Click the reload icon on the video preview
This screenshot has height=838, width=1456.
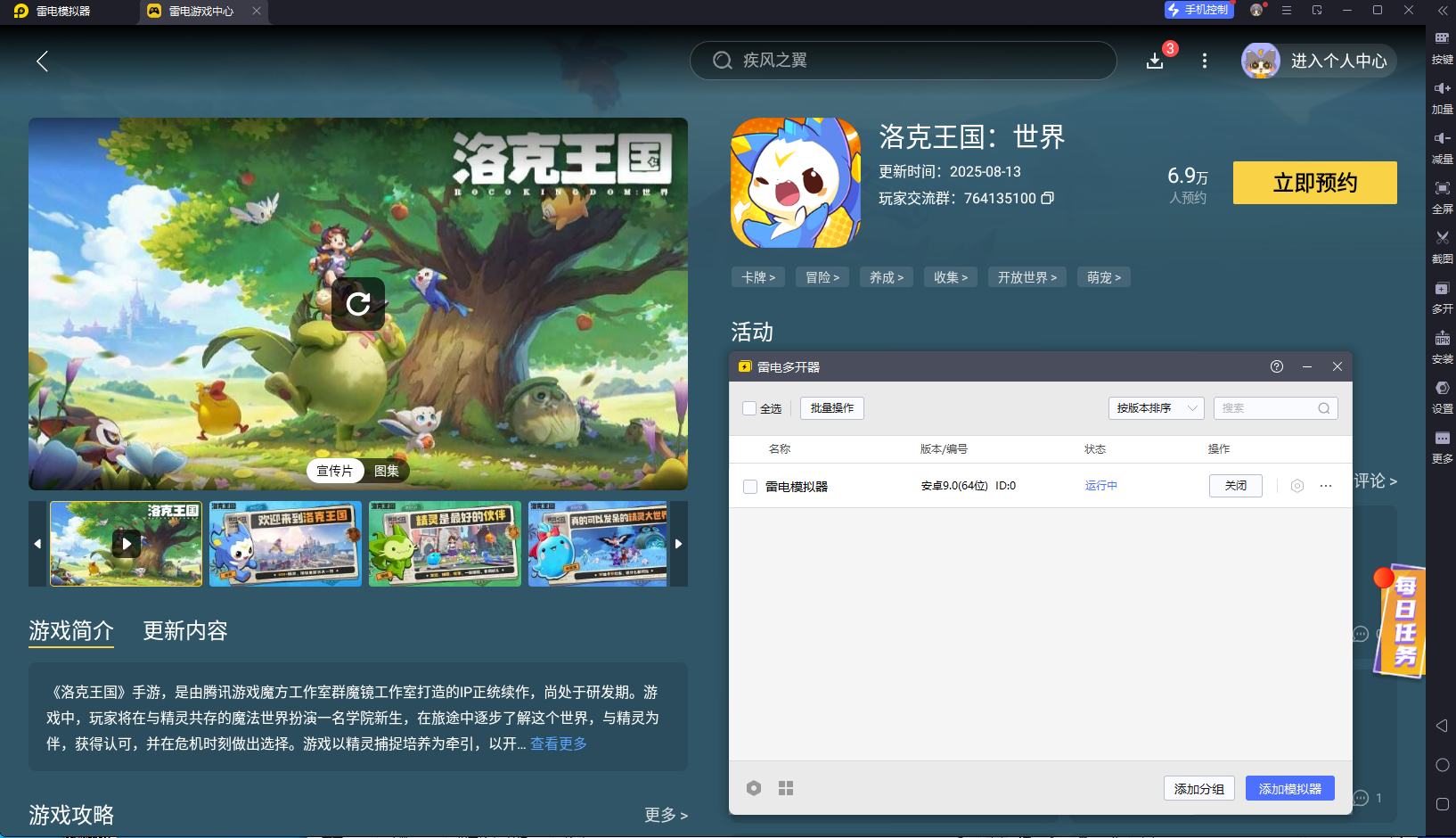358,304
